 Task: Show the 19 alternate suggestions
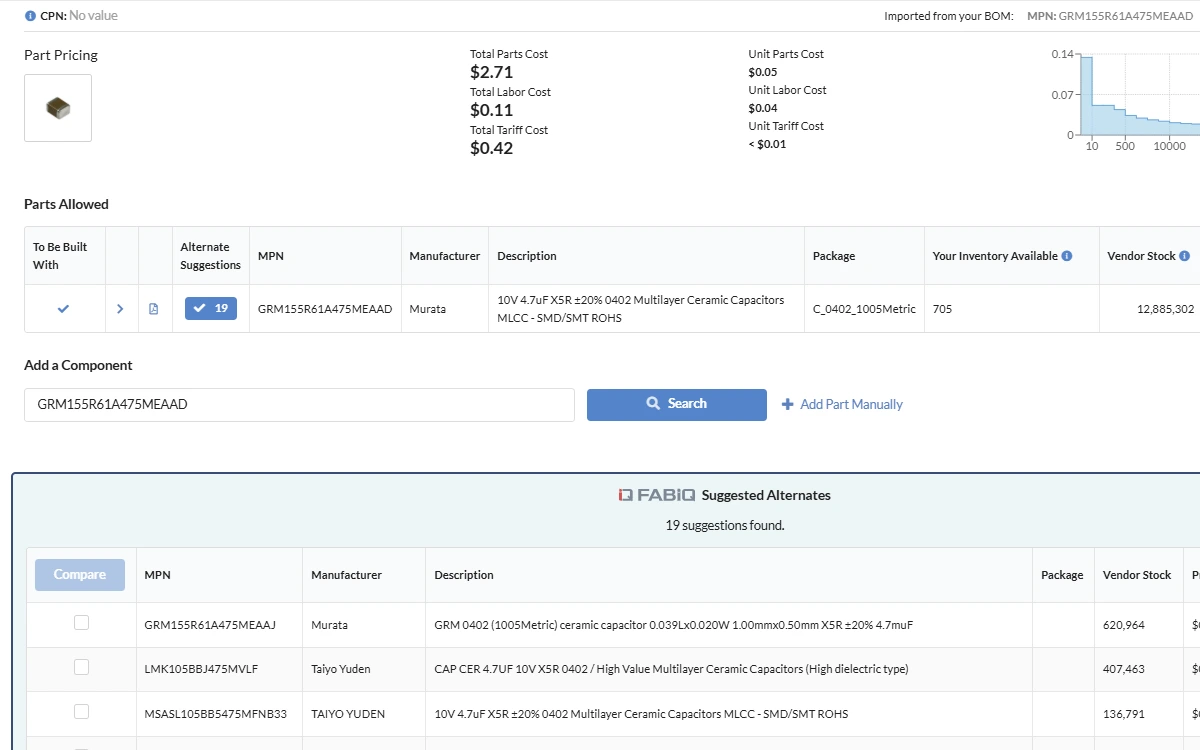tap(211, 308)
